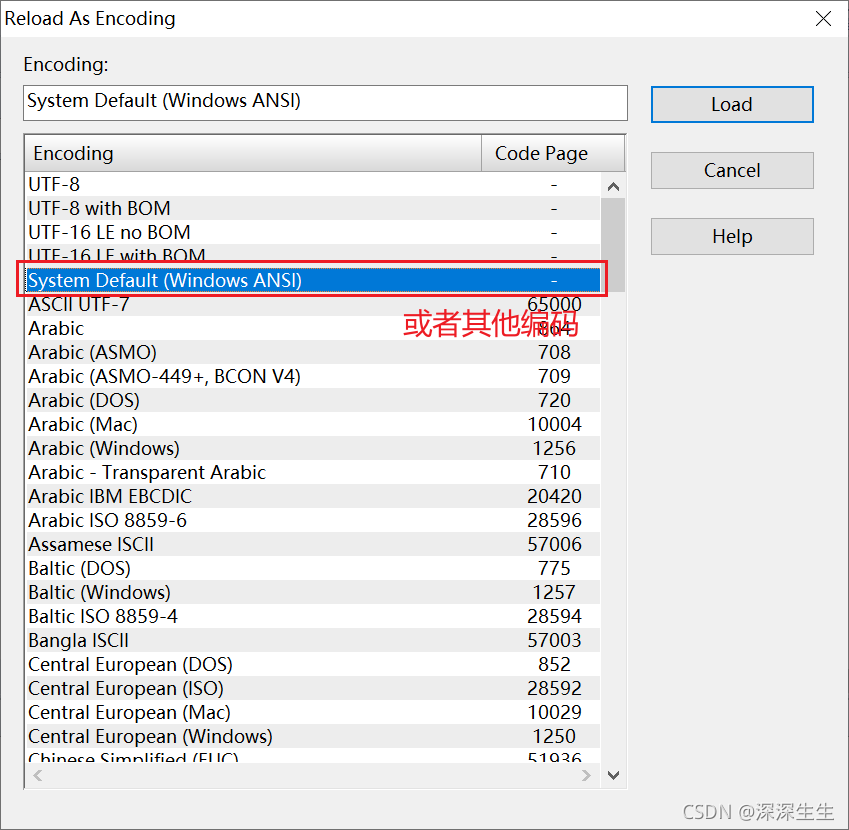Sort by the Encoding column header
This screenshot has width=849, height=830.
coord(253,154)
